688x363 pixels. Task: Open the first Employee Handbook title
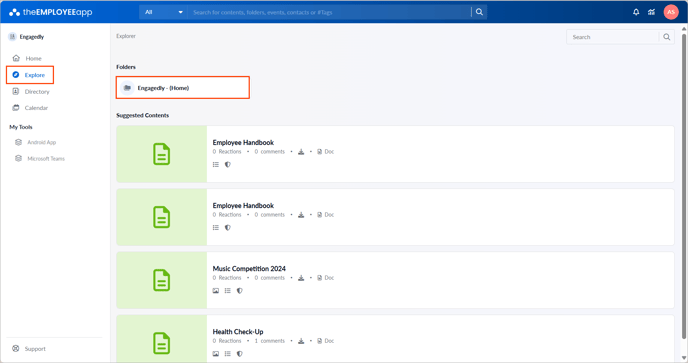(243, 143)
